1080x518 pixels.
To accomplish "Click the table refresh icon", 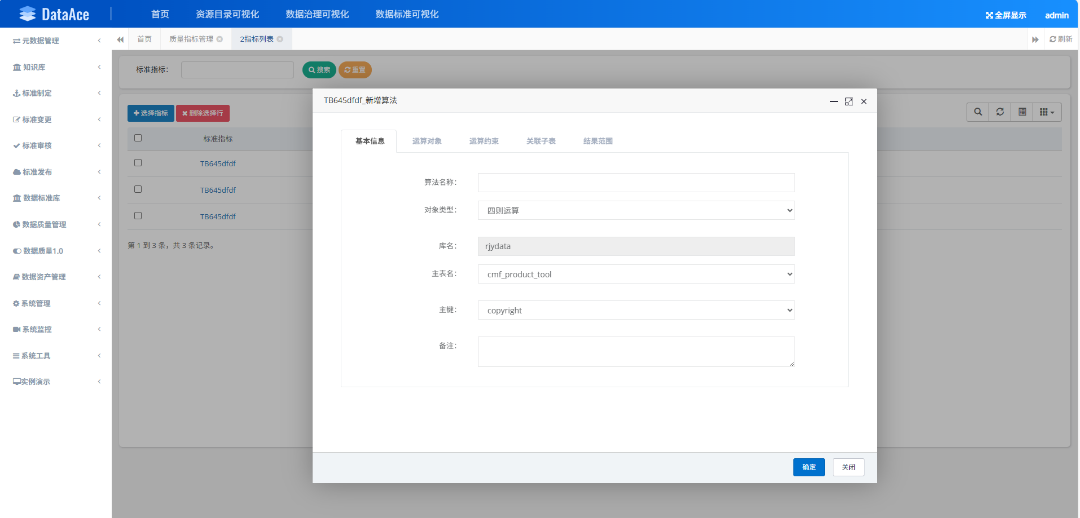I will click(999, 112).
